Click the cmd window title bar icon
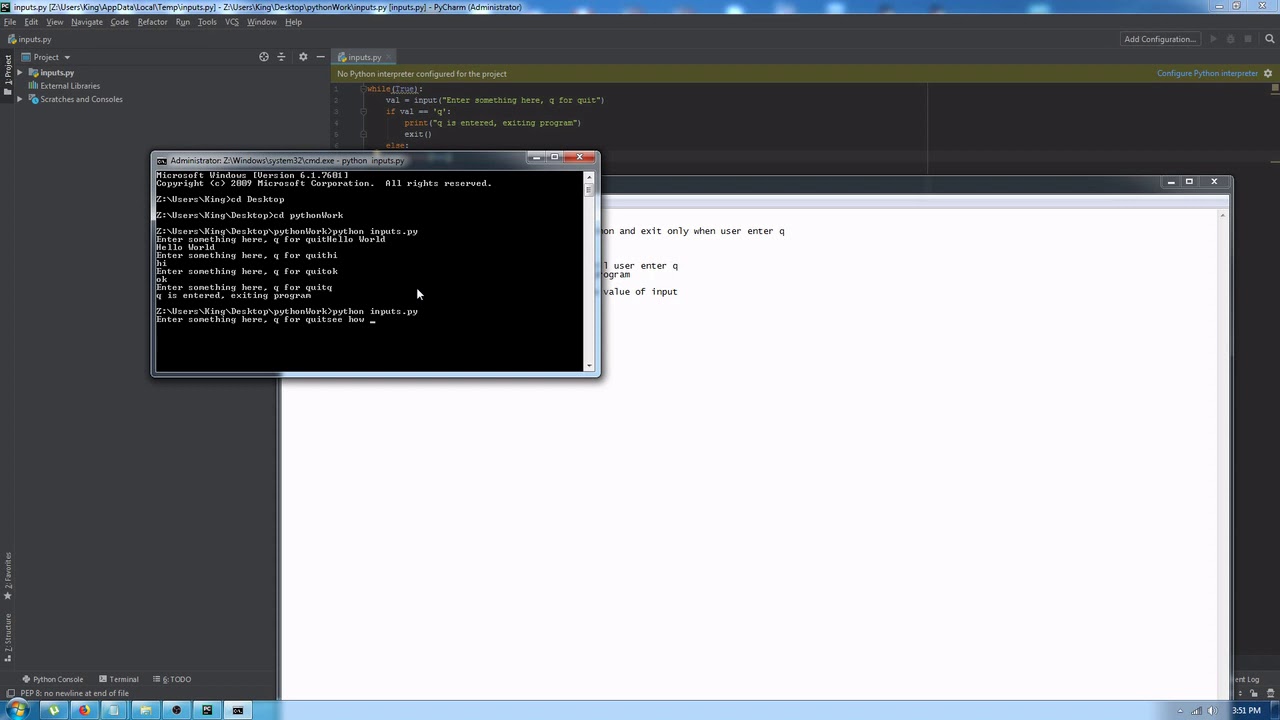Viewport: 1280px width, 720px height. [x=162, y=160]
